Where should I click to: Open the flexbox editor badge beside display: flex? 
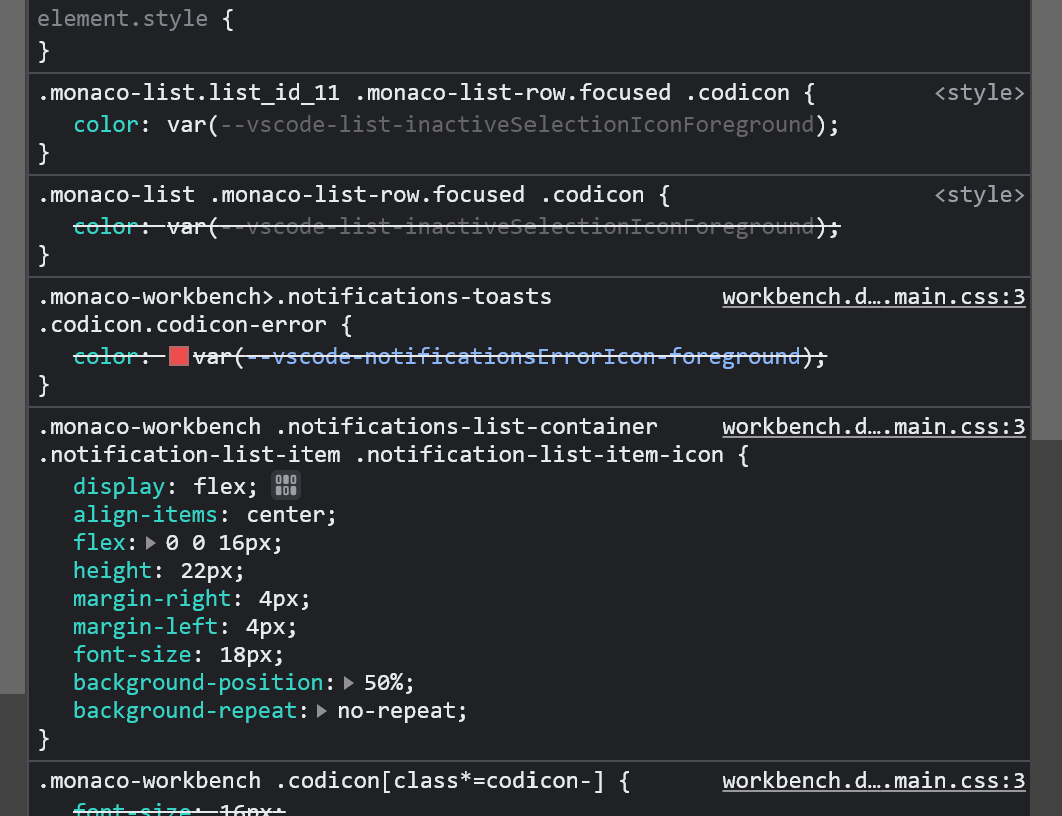(x=285, y=485)
